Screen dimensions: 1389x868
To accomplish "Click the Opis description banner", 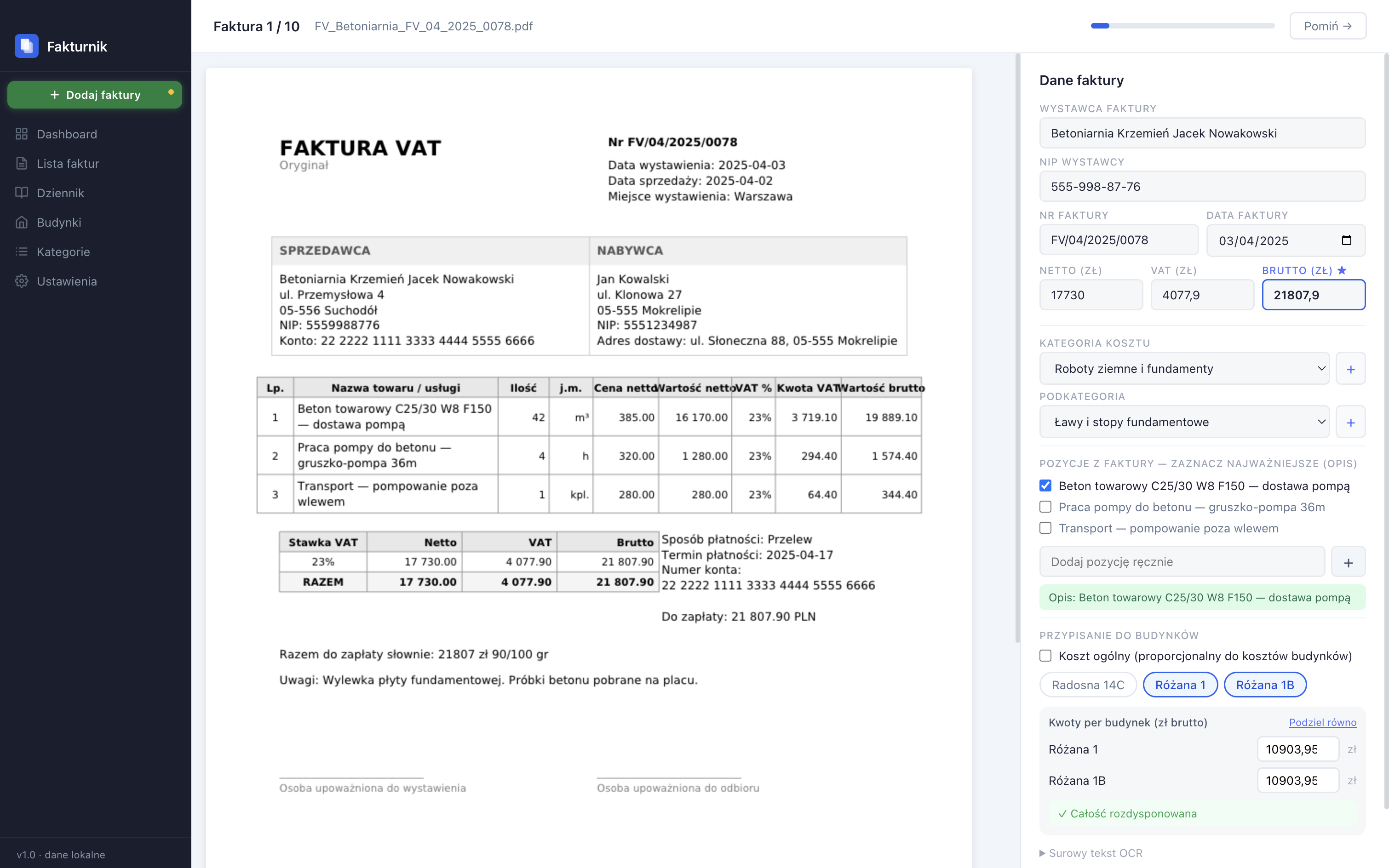I will [x=1202, y=598].
